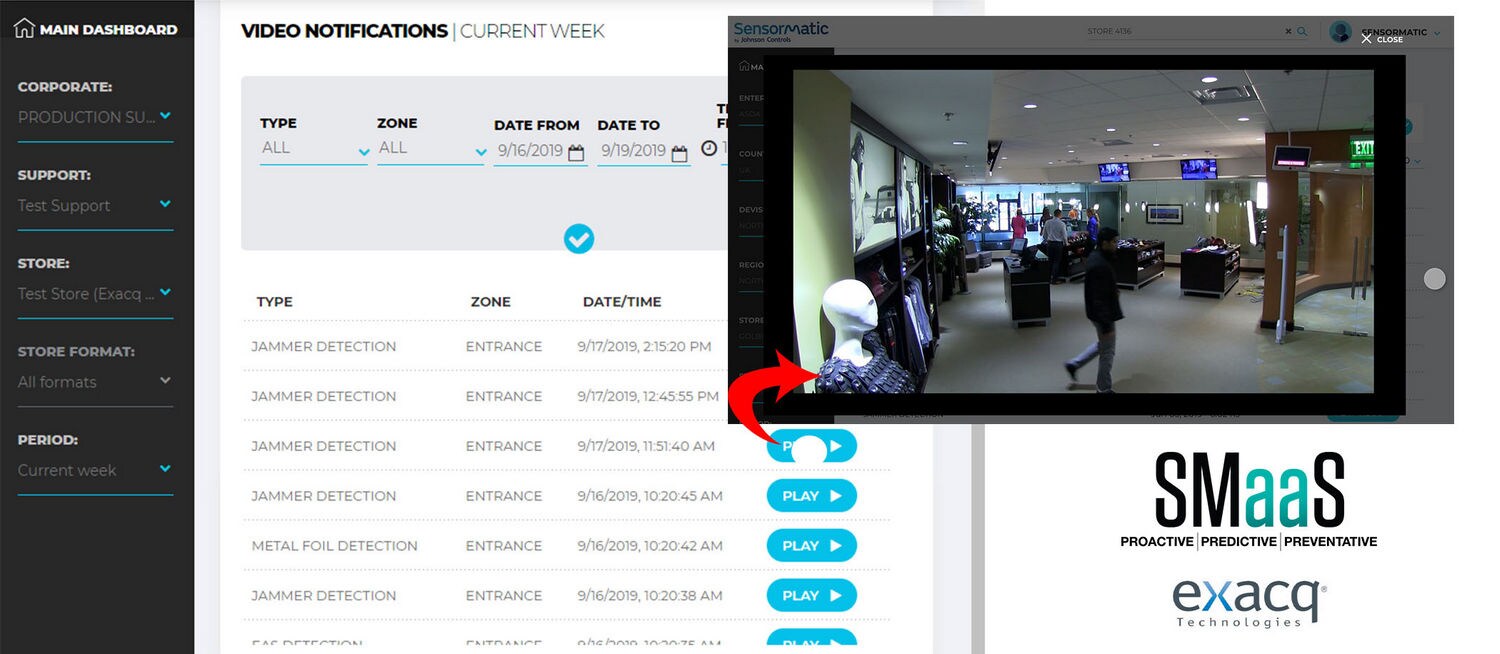Play the 10:20:38 AM Jammer Detection video
Viewport: 1500px width, 654px height.
click(x=811, y=596)
